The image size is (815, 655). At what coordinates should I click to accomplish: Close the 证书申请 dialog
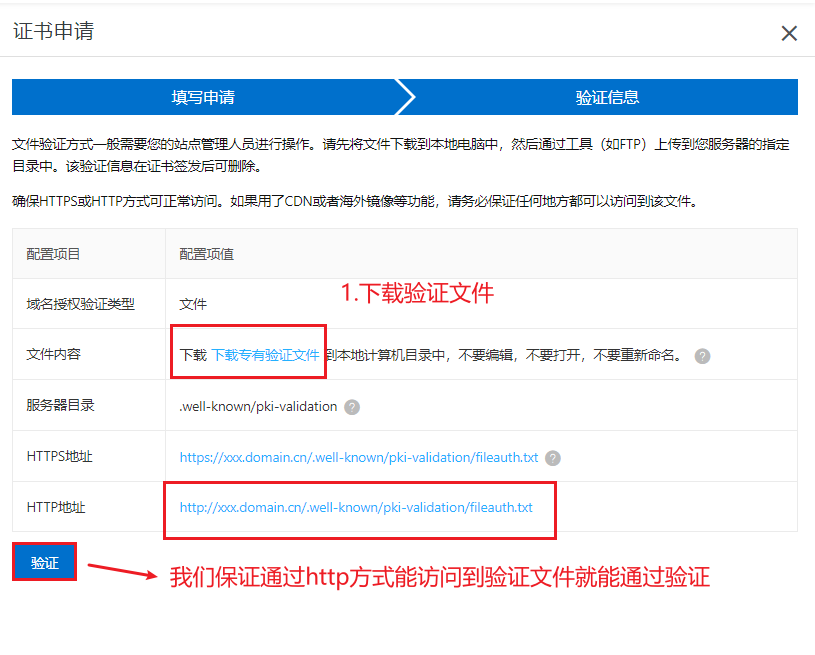pyautogui.click(x=789, y=33)
